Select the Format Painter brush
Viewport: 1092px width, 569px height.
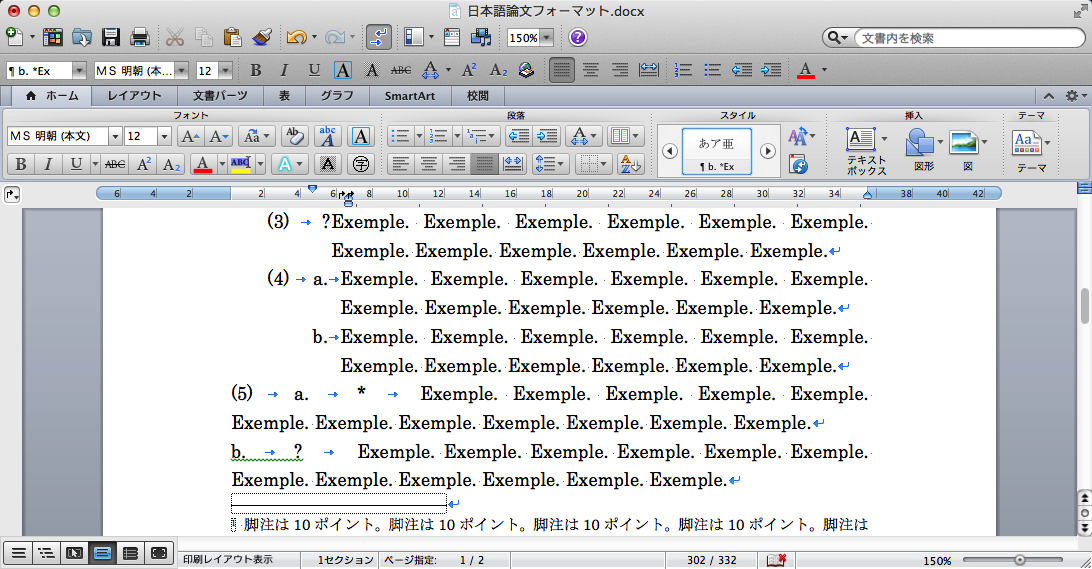pyautogui.click(x=262, y=37)
